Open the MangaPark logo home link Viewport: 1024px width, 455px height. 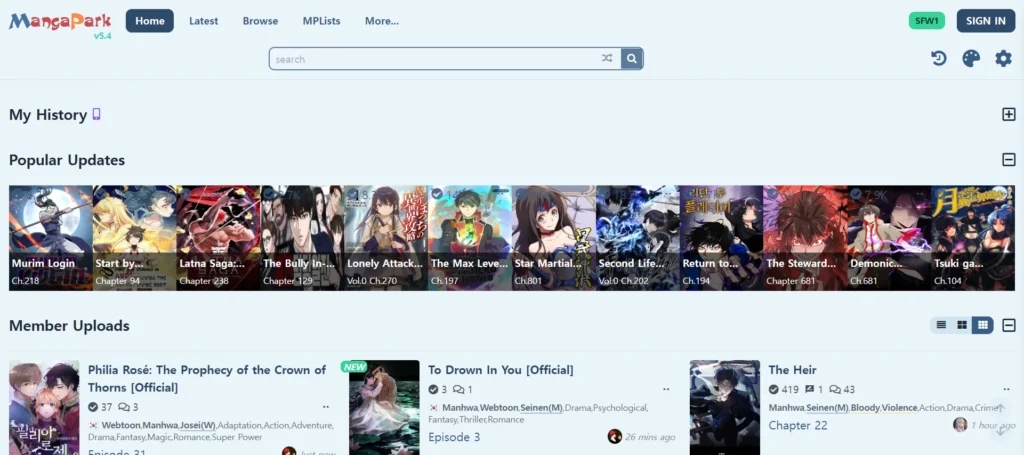click(60, 22)
